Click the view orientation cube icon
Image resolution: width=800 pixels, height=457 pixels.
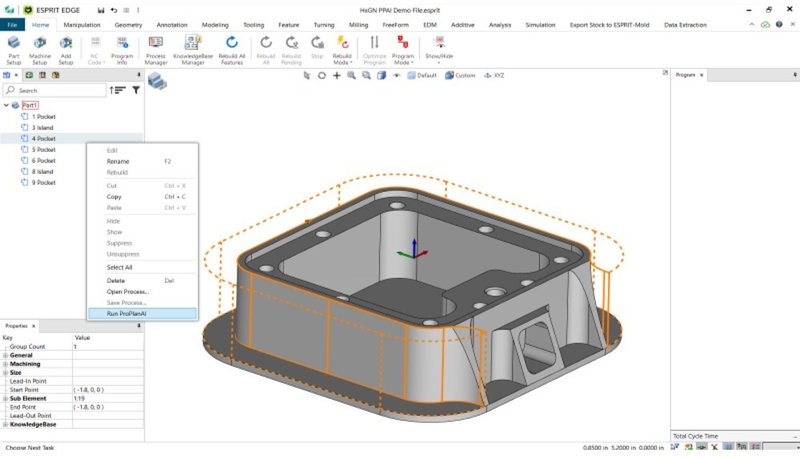pyautogui.click(x=381, y=75)
